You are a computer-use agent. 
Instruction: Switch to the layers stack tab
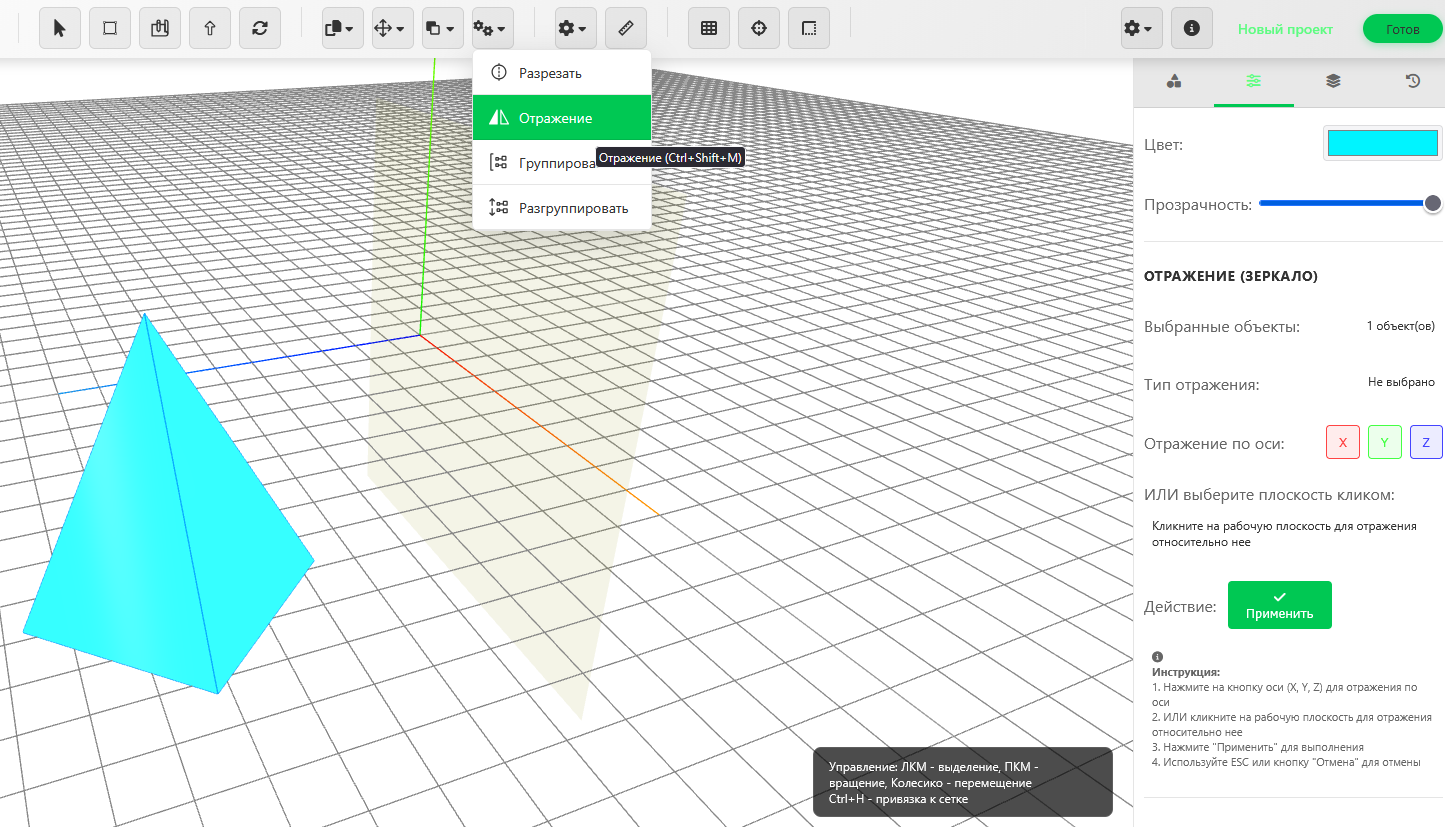click(1333, 82)
